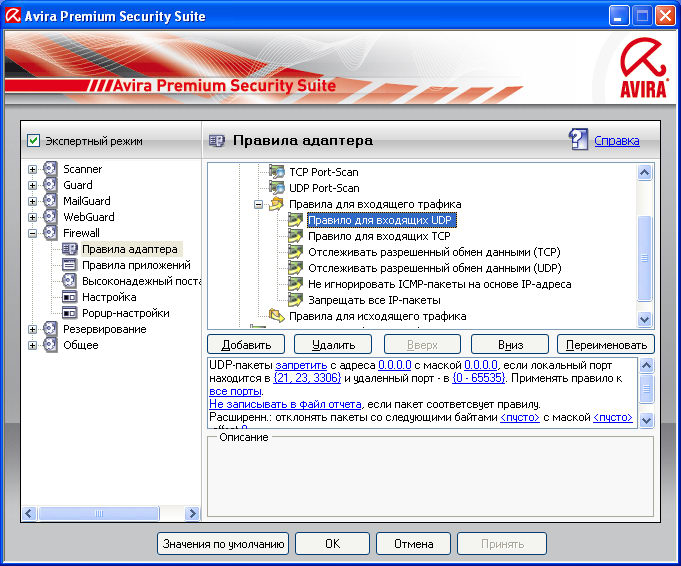
Task: Click the Удалить button
Action: [333, 344]
